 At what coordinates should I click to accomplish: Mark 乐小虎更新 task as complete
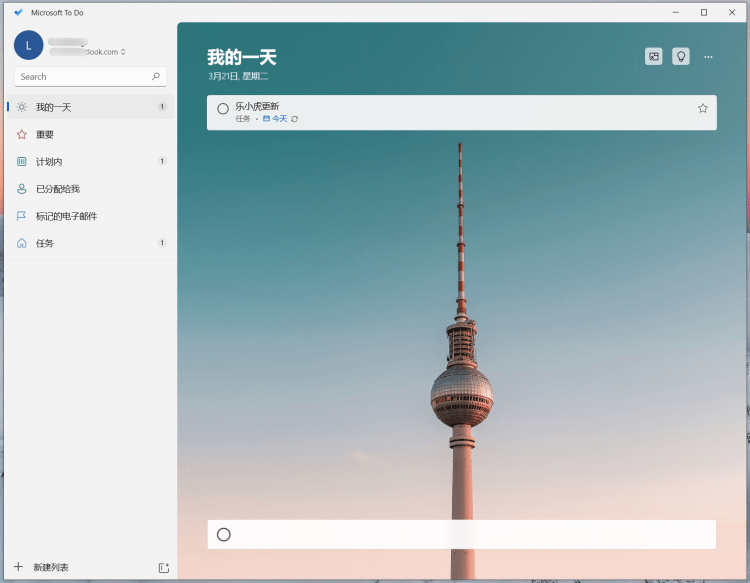tap(223, 109)
